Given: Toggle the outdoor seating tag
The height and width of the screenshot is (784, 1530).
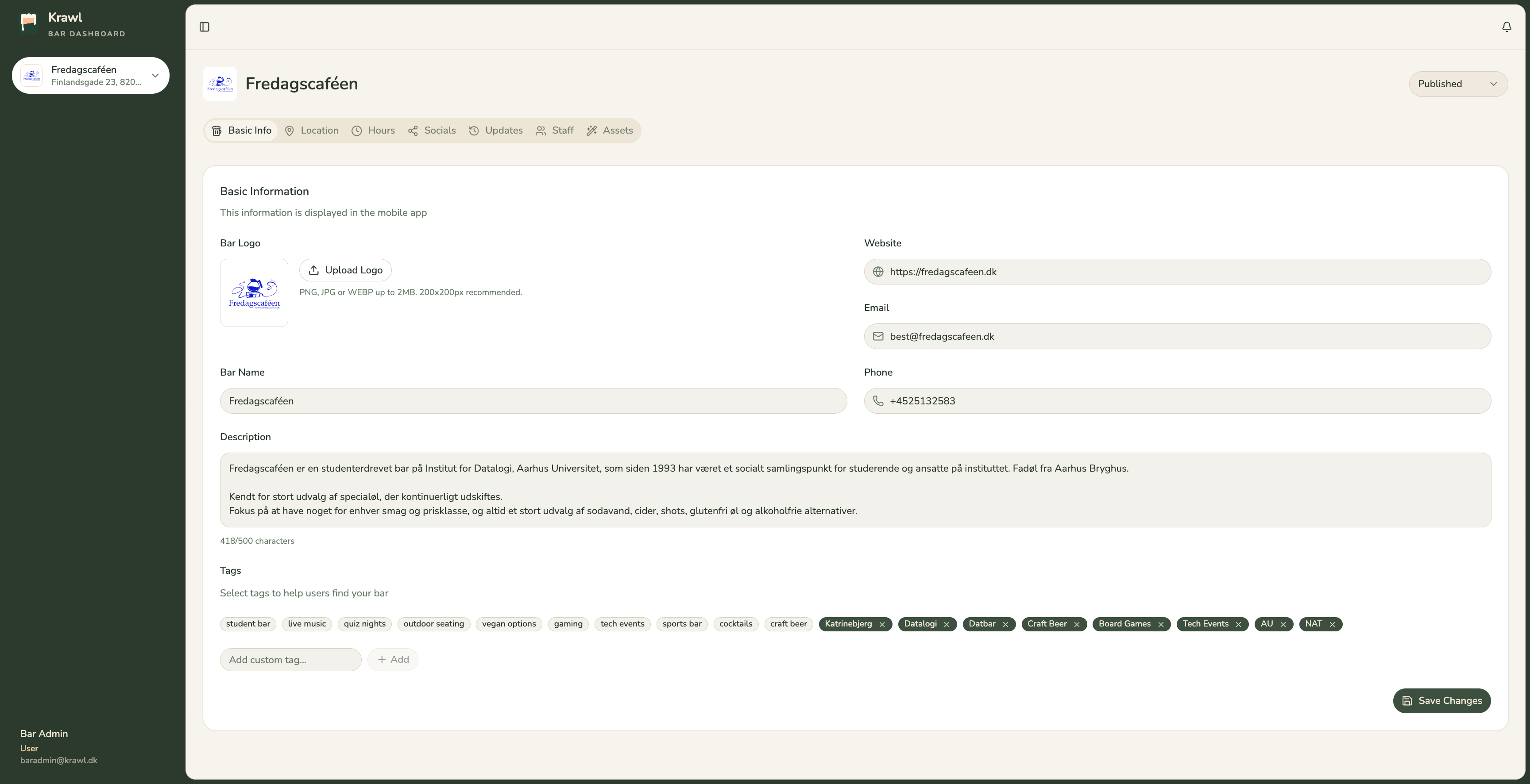Looking at the screenshot, I should pyautogui.click(x=434, y=624).
